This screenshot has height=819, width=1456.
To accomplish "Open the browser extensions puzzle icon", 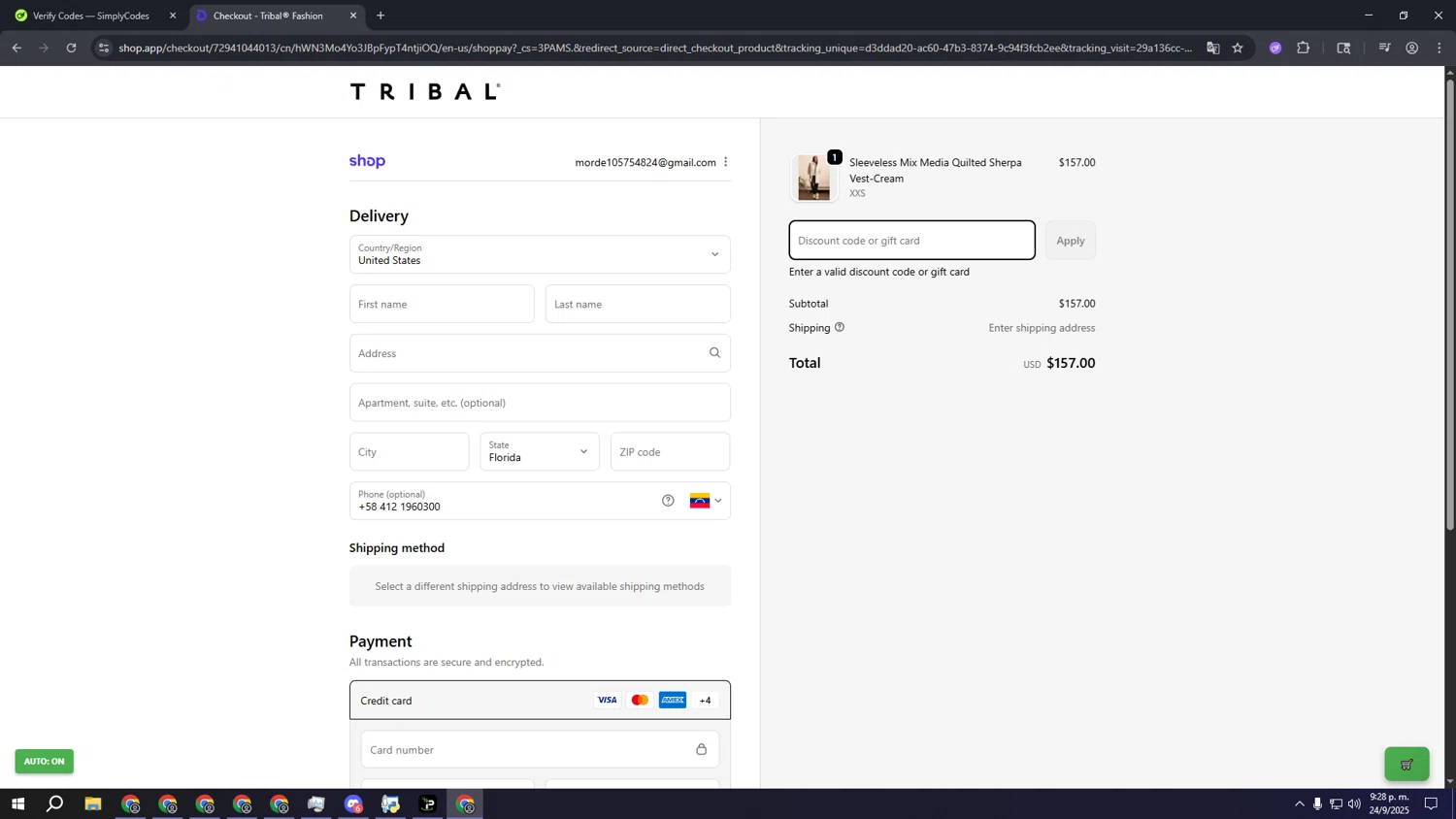I will pyautogui.click(x=1304, y=48).
